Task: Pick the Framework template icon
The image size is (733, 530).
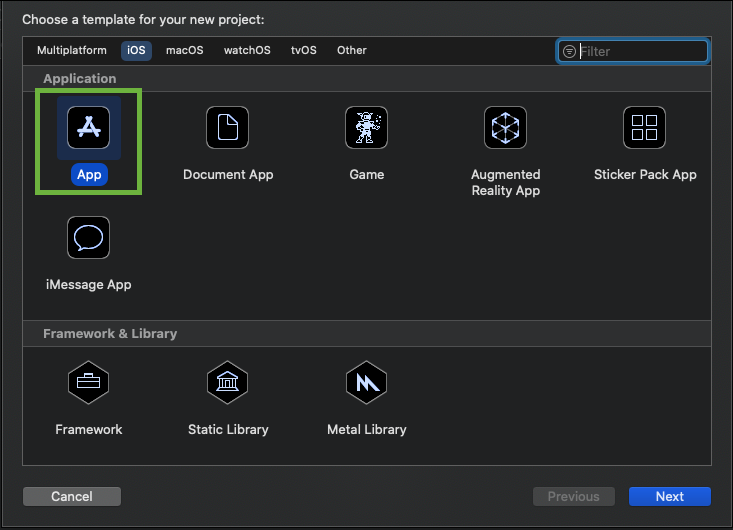Action: pos(88,382)
